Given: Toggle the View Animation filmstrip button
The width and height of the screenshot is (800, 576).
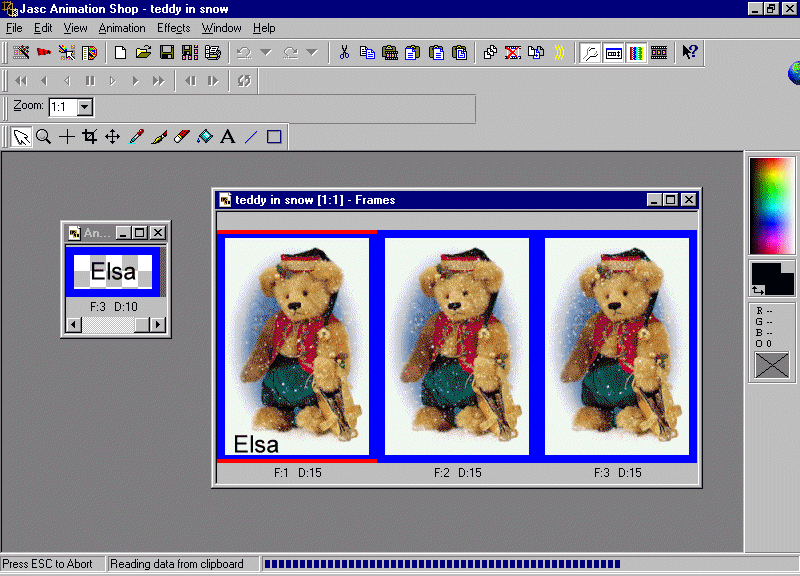Looking at the screenshot, I should 659,52.
